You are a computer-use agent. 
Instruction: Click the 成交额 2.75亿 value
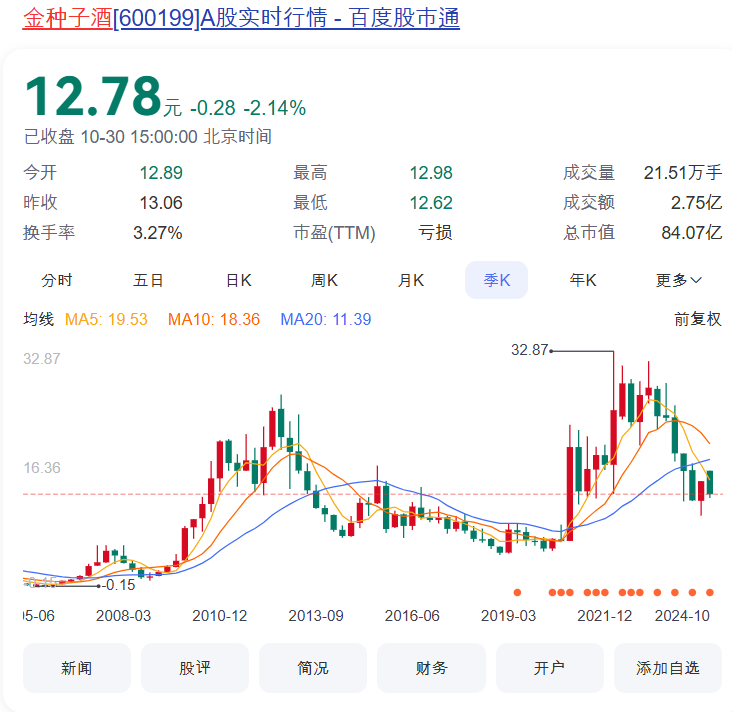point(696,203)
